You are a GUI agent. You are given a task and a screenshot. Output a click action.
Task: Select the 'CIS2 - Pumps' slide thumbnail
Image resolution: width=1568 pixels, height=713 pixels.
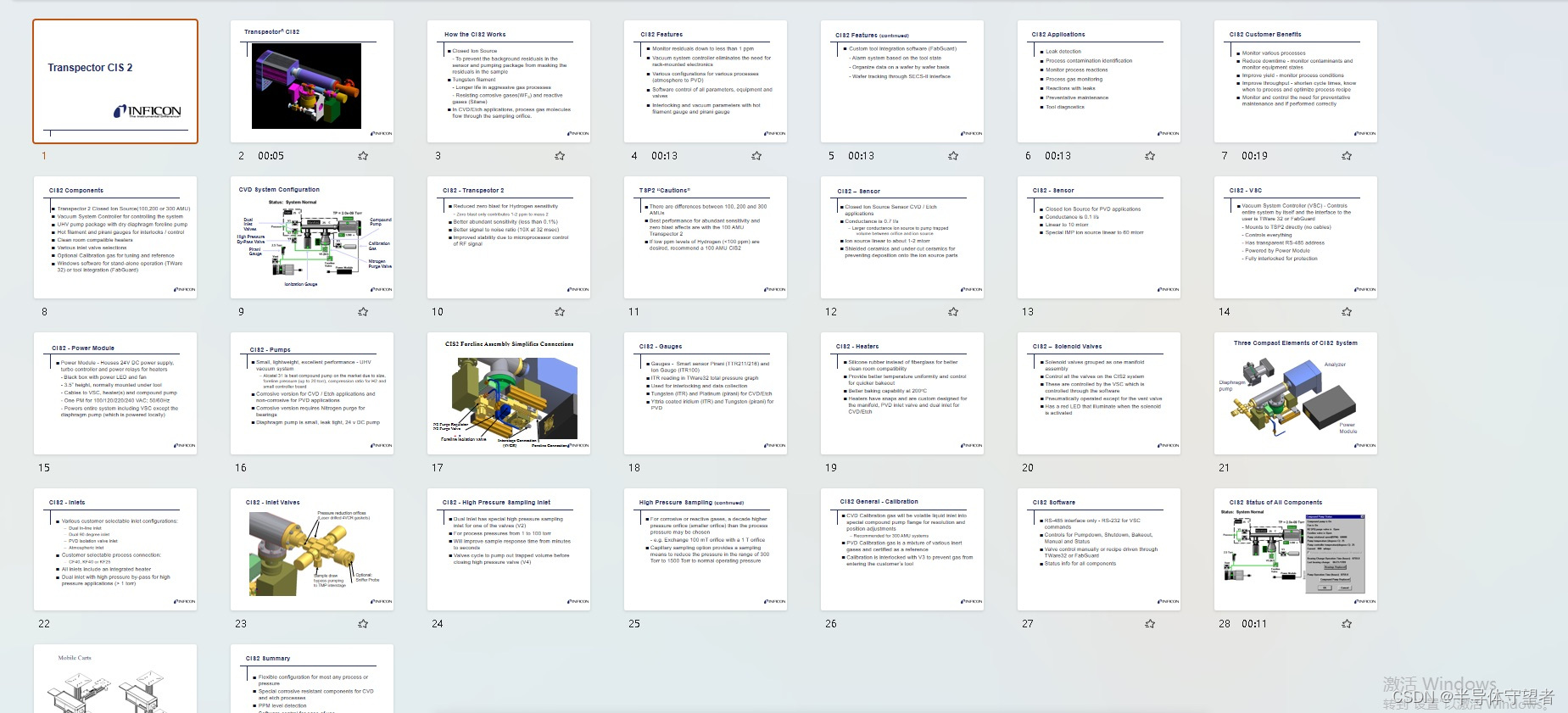point(312,393)
